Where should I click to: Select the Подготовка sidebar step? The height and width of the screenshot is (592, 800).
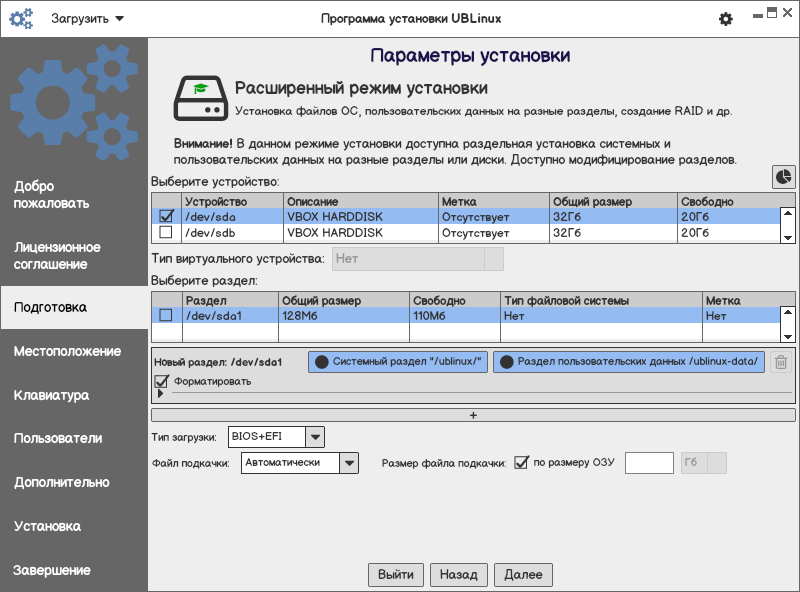74,307
